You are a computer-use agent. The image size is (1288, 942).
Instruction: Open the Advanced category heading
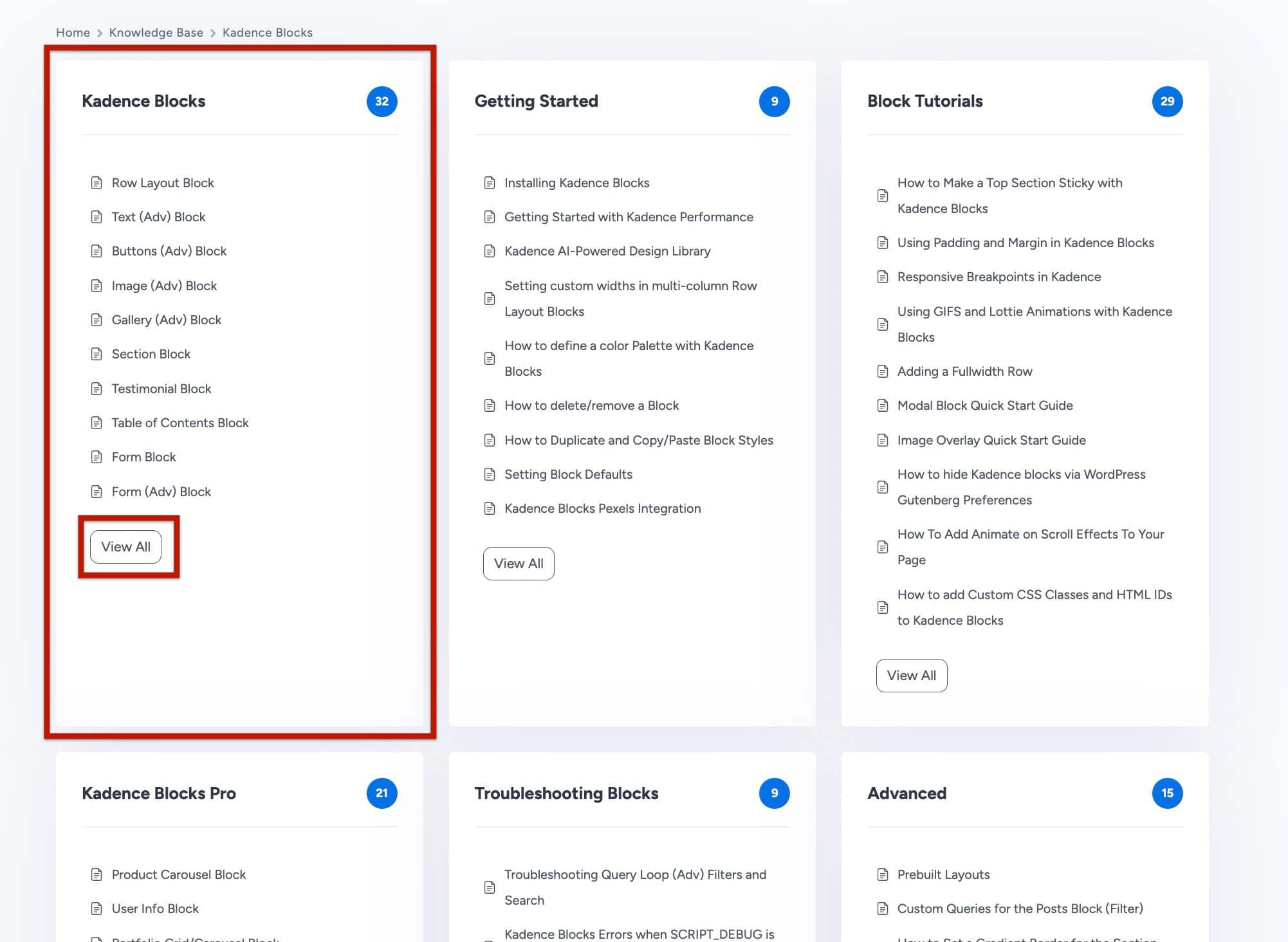[907, 793]
